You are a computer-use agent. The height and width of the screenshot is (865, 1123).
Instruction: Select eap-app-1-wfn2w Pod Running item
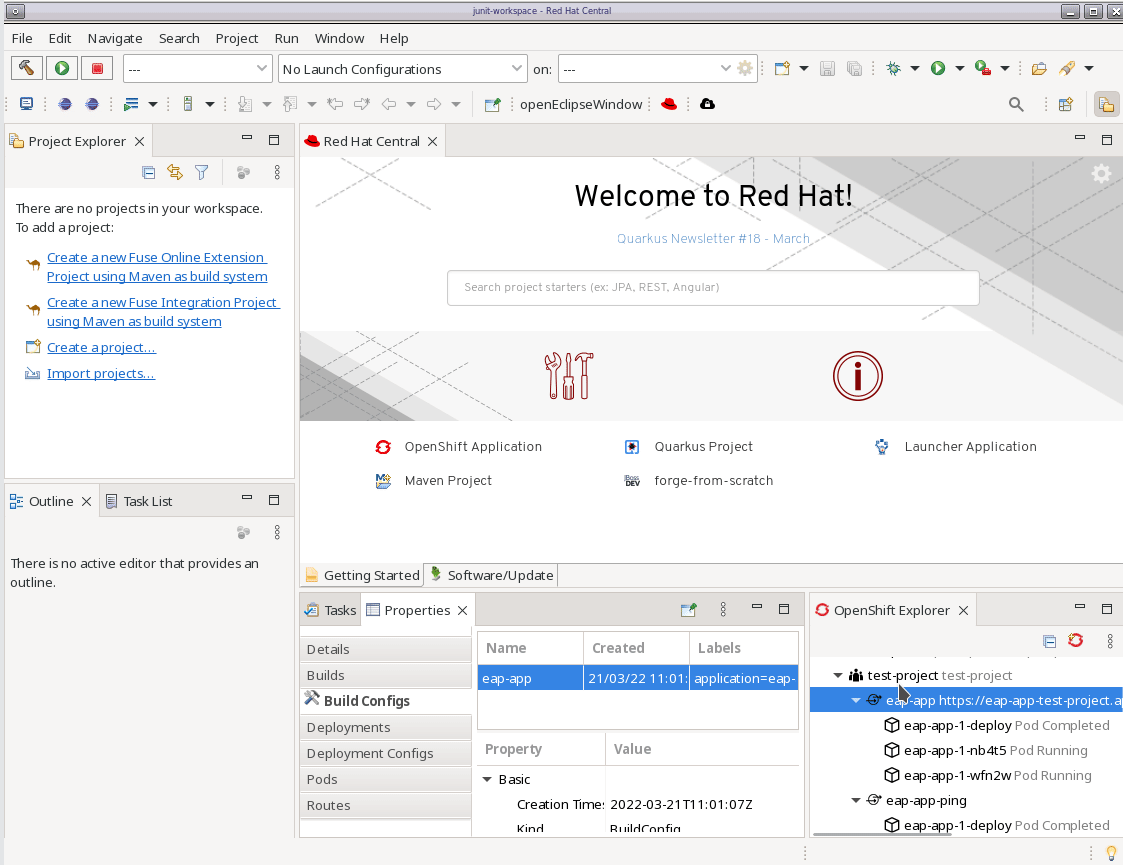tap(988, 775)
